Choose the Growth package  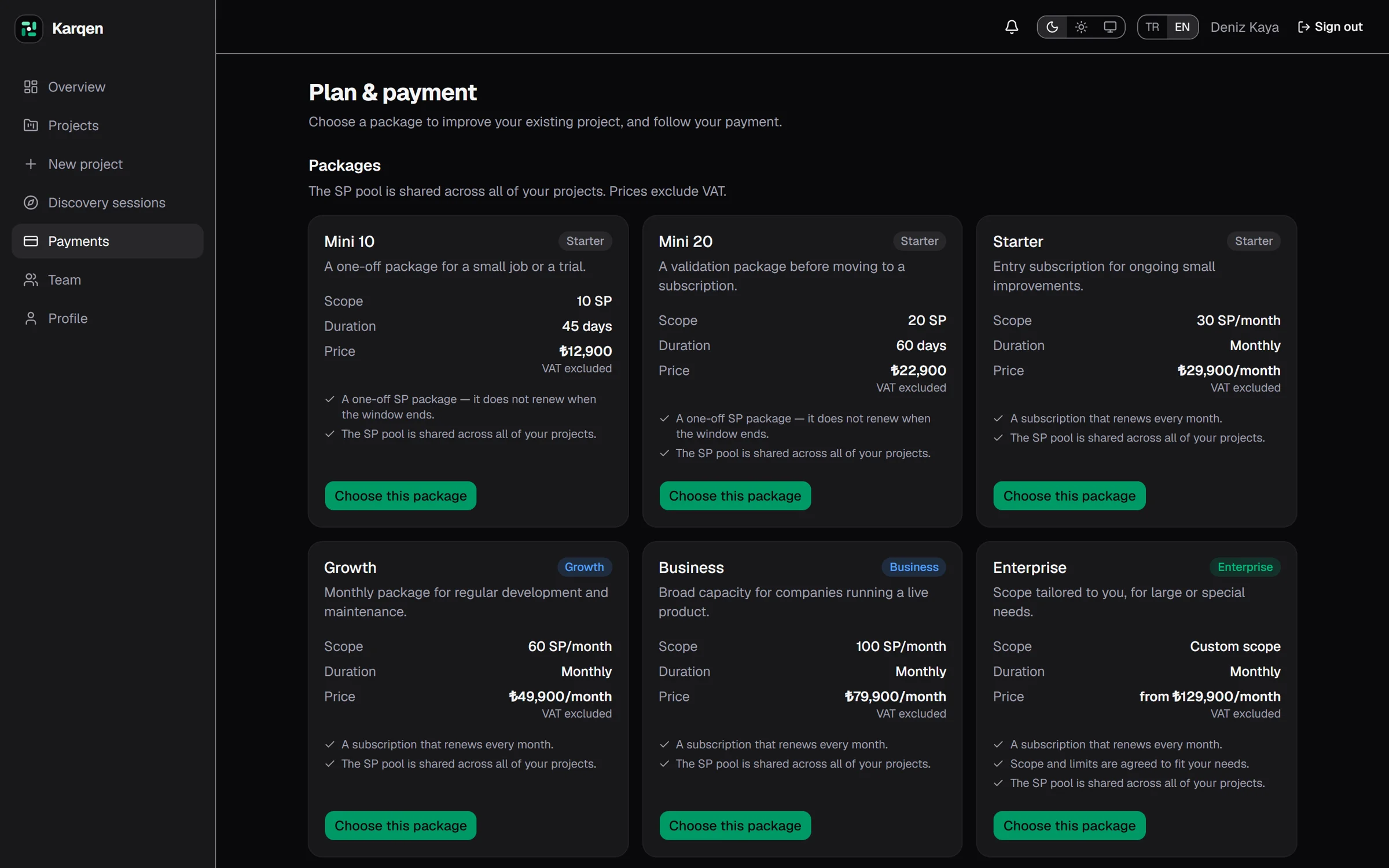400,826
